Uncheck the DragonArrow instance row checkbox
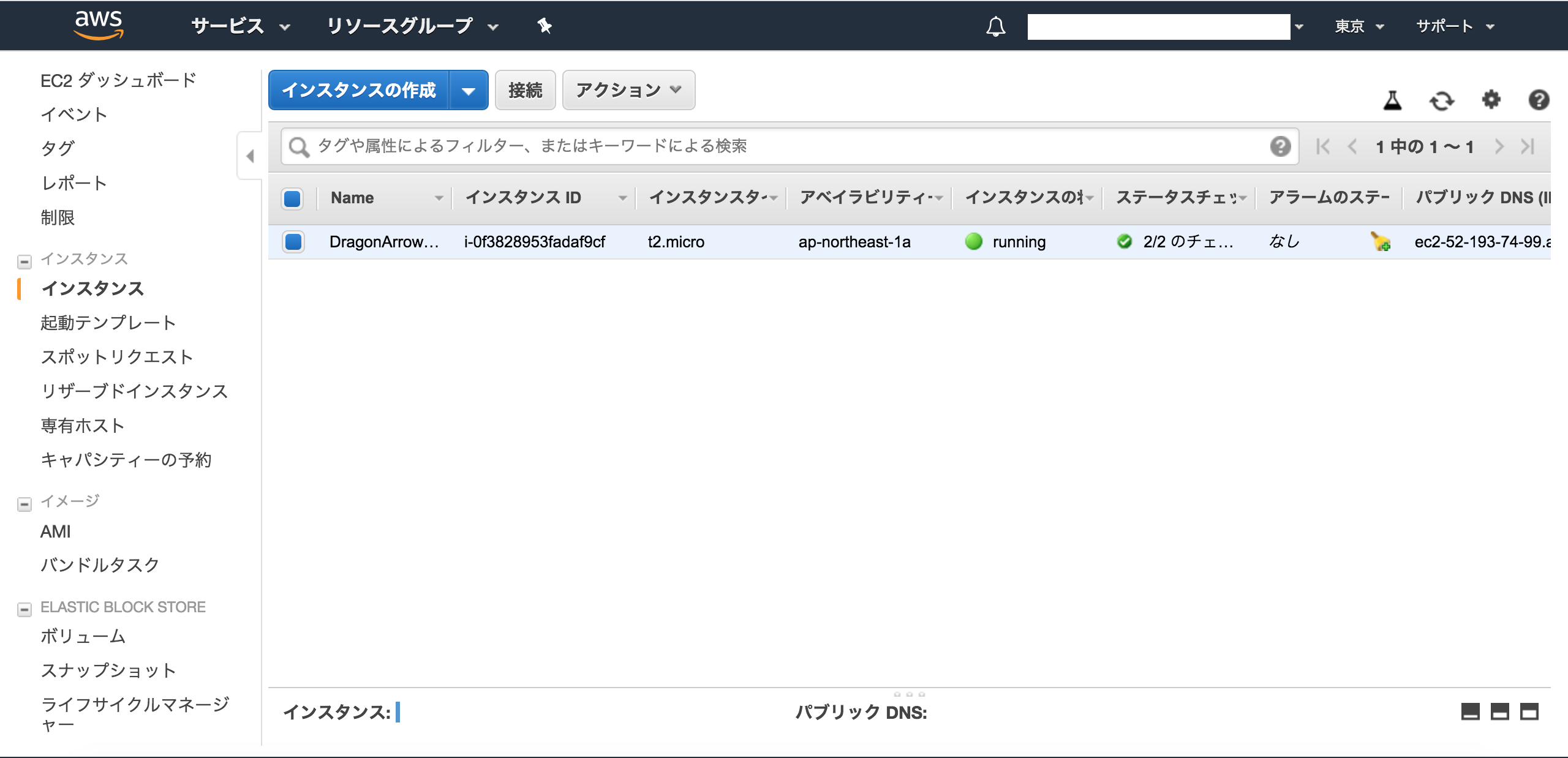The image size is (1568, 758). [293, 242]
